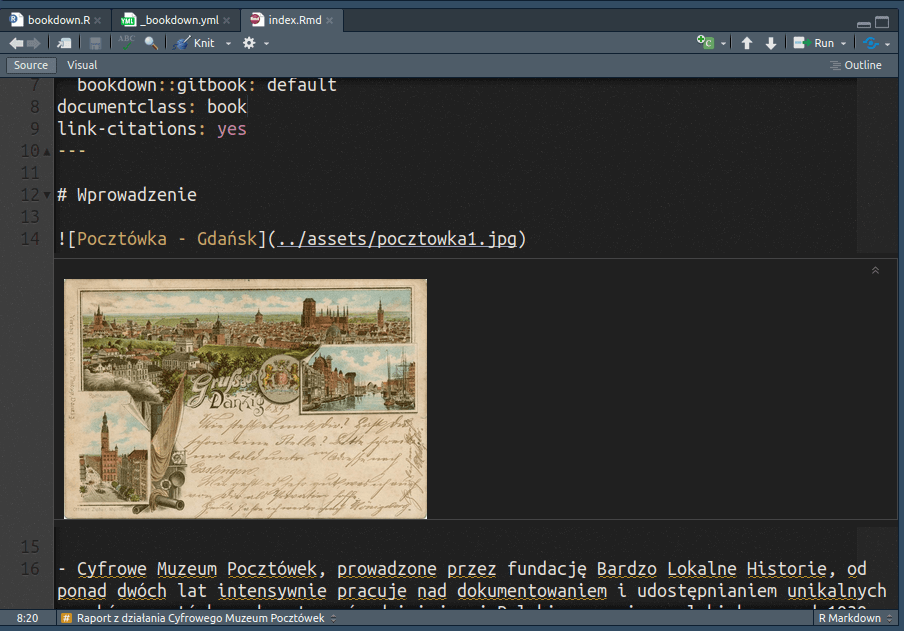The height and width of the screenshot is (631, 904).
Task: Click the ../assets/pocztowka1.jpg link
Action: coord(397,239)
